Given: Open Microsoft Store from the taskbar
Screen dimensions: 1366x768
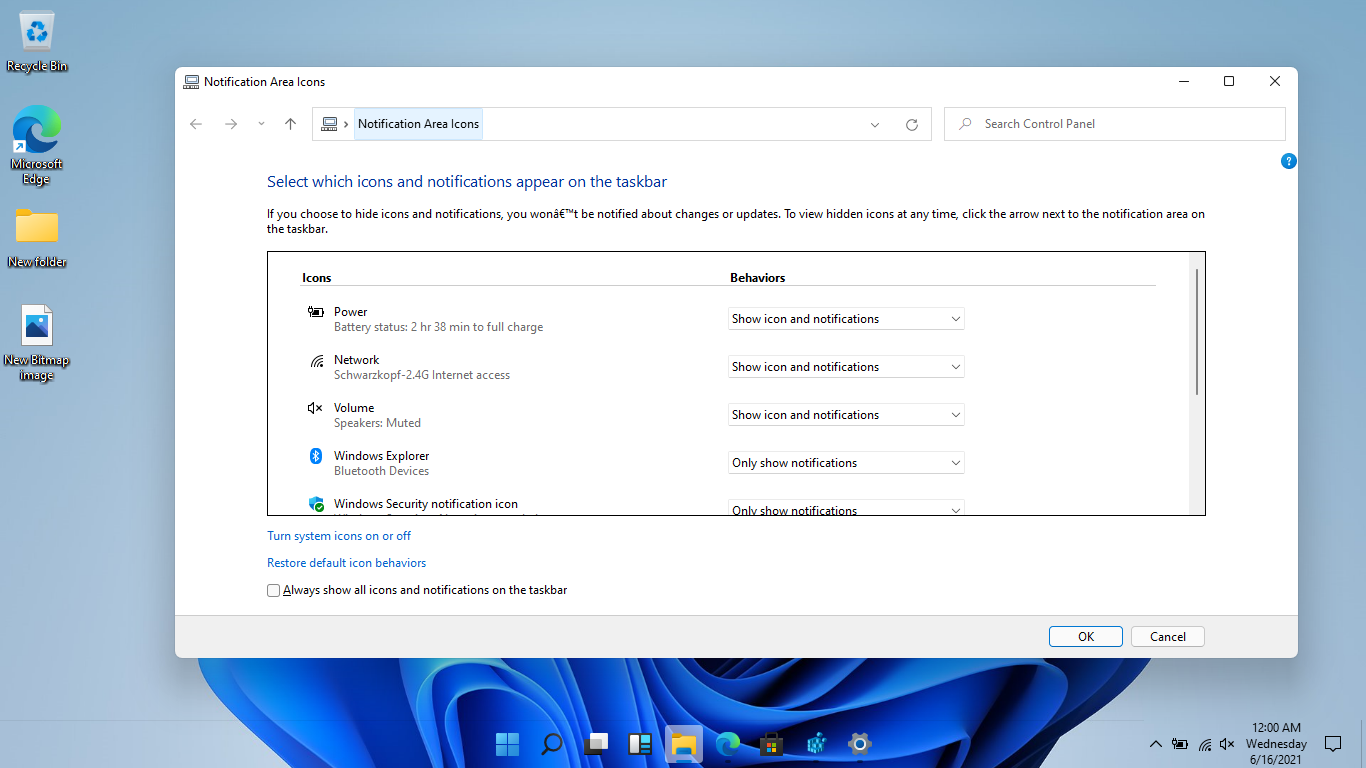Looking at the screenshot, I should point(771,744).
